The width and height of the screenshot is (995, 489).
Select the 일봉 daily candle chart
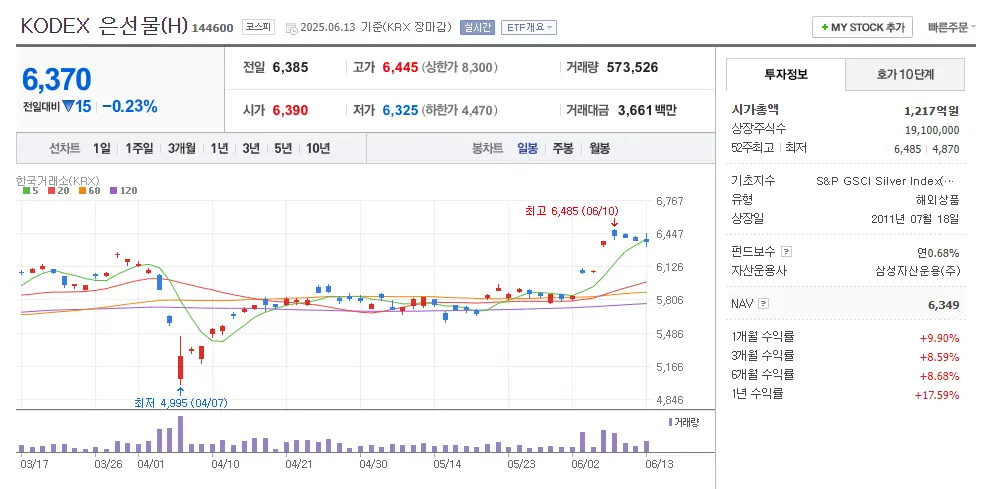tap(527, 148)
